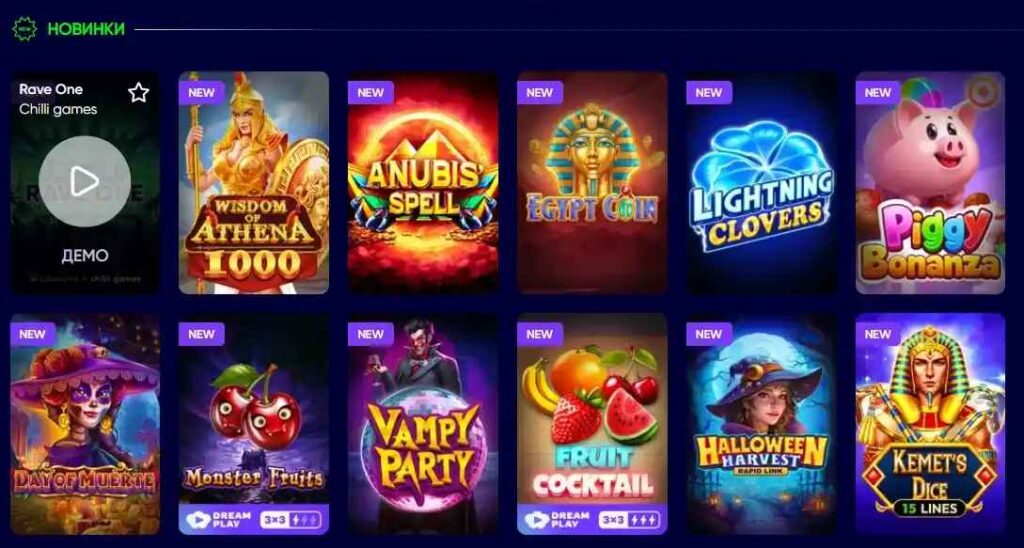Select the Egypt Coin game tile
The image size is (1024, 548).
point(592,183)
